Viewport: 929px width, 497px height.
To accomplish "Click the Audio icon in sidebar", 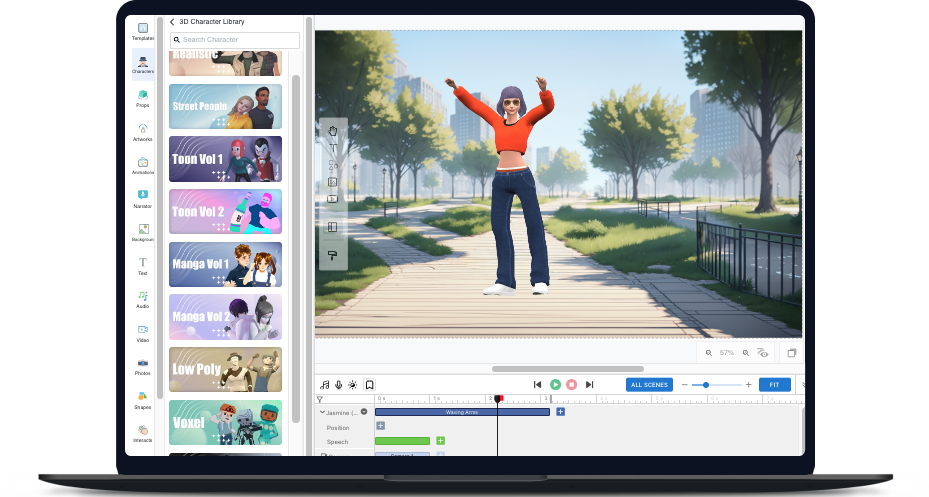I will click(143, 297).
